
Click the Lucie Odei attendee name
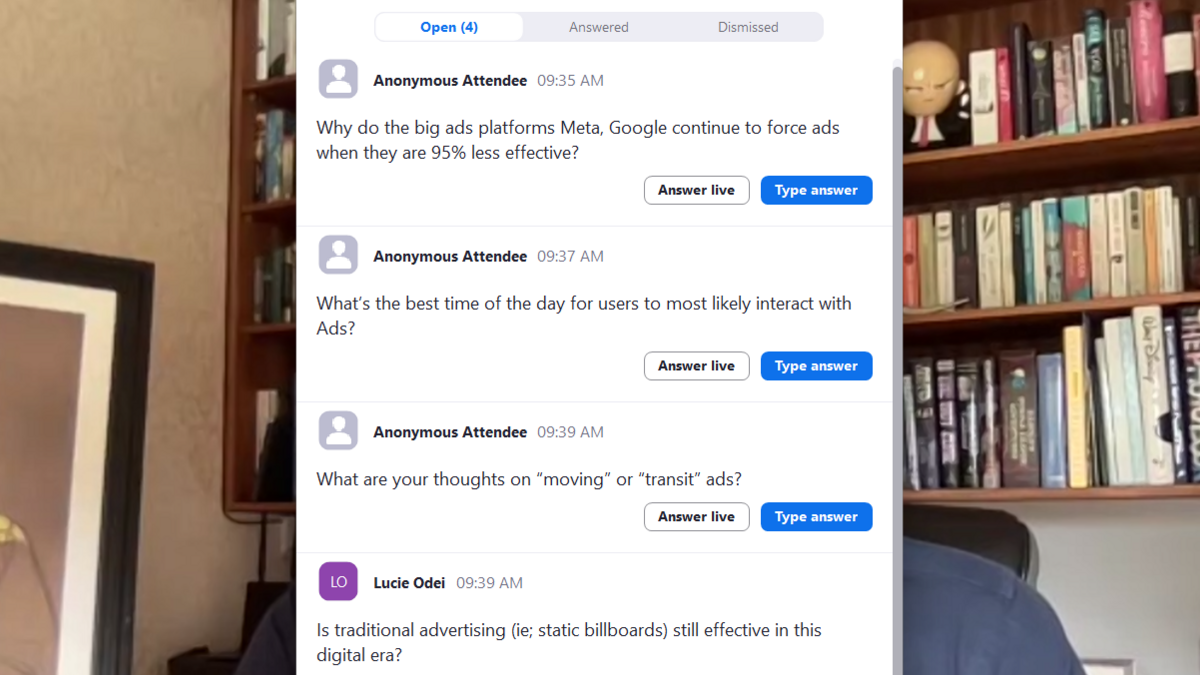click(409, 583)
